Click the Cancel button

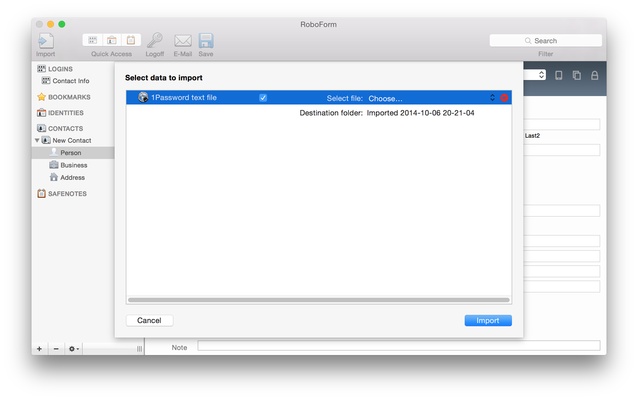coord(149,321)
